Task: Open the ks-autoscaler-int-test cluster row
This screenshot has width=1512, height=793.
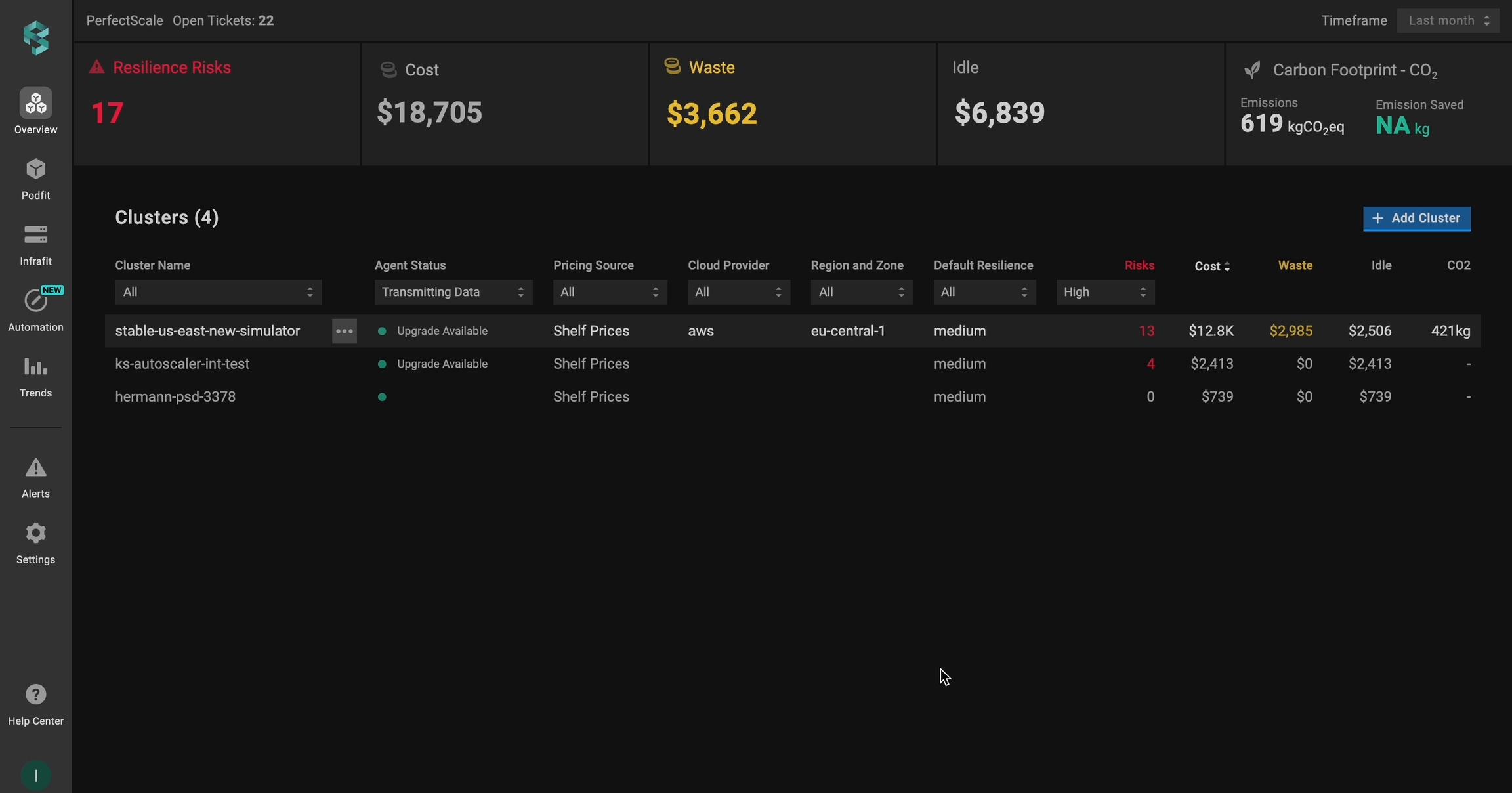Action: tap(182, 364)
